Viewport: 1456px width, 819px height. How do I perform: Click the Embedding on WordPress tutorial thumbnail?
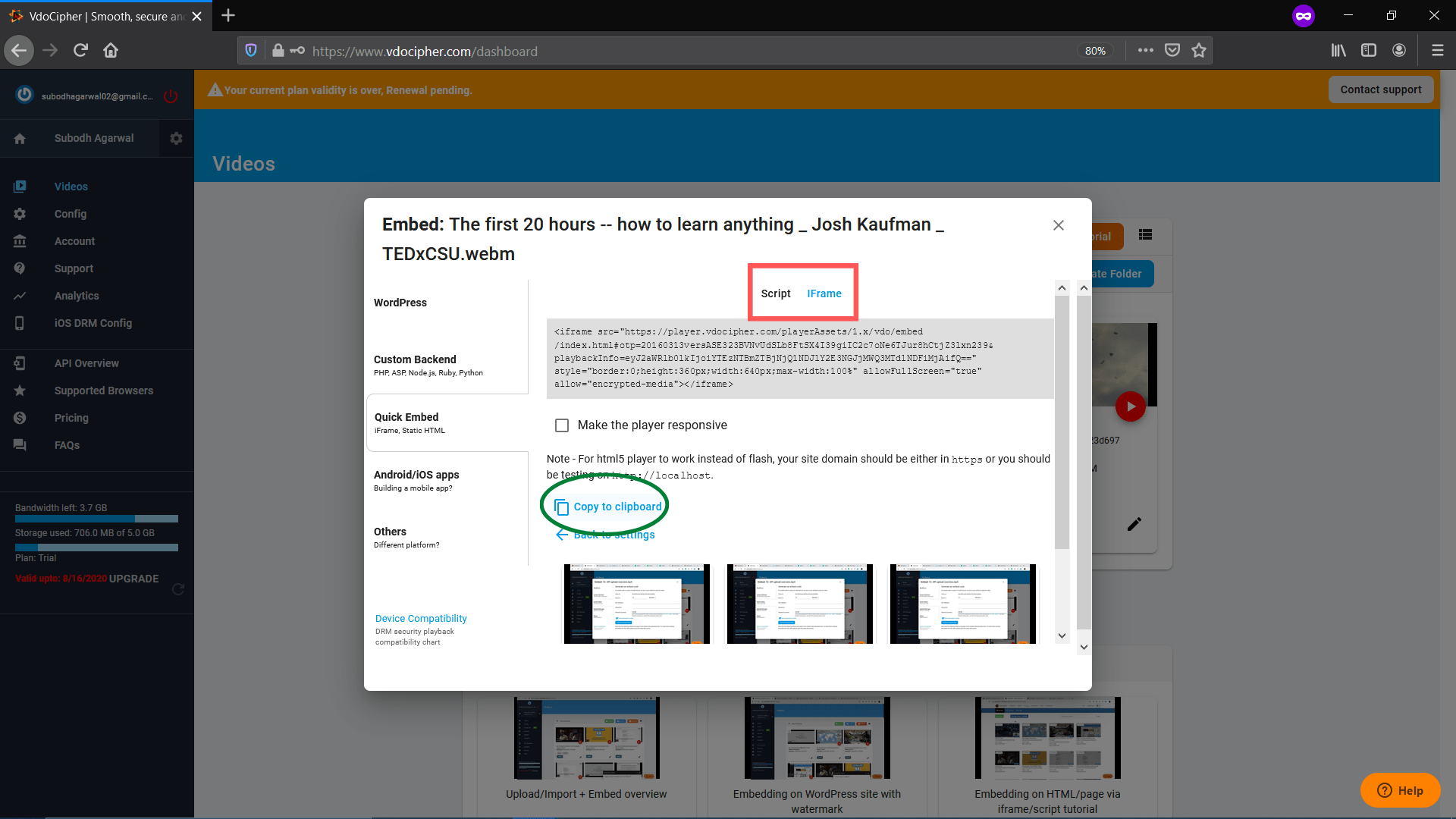817,738
